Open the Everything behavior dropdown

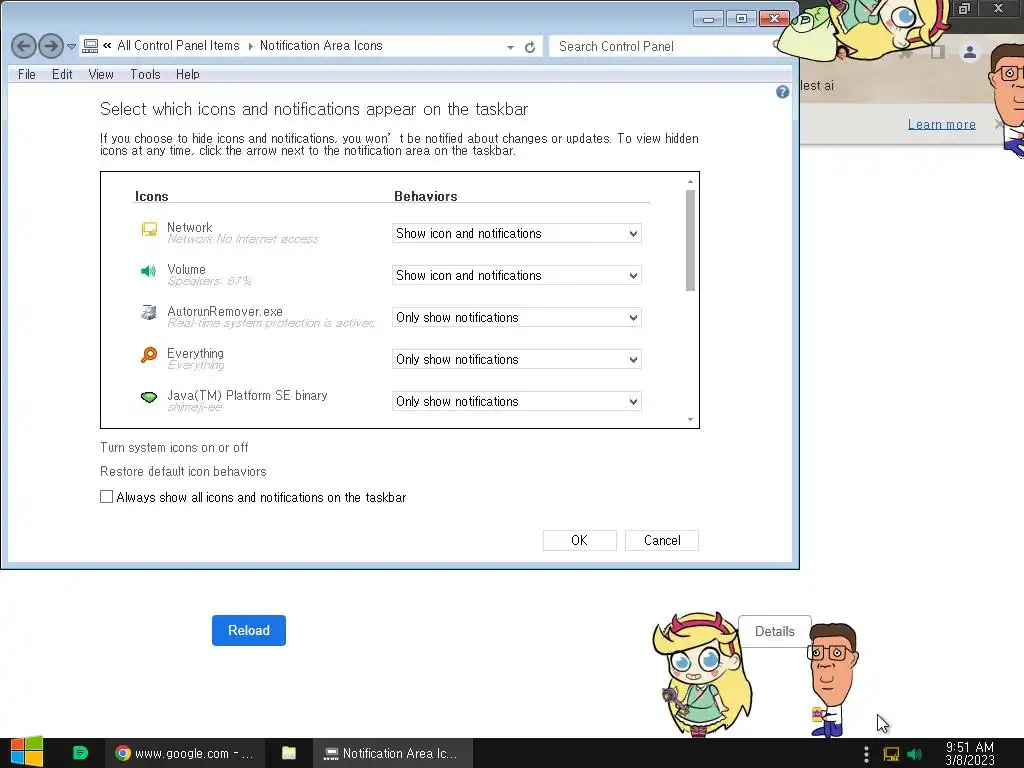(x=517, y=359)
